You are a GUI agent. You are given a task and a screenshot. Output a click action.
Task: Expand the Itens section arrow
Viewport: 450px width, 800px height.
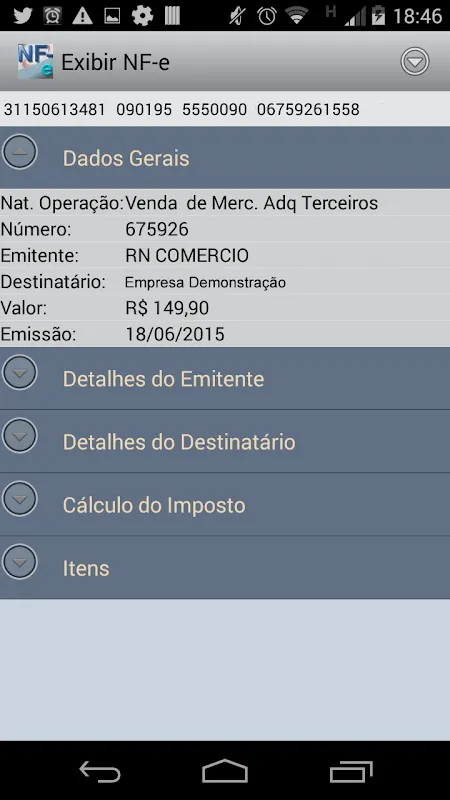pyautogui.click(x=19, y=562)
